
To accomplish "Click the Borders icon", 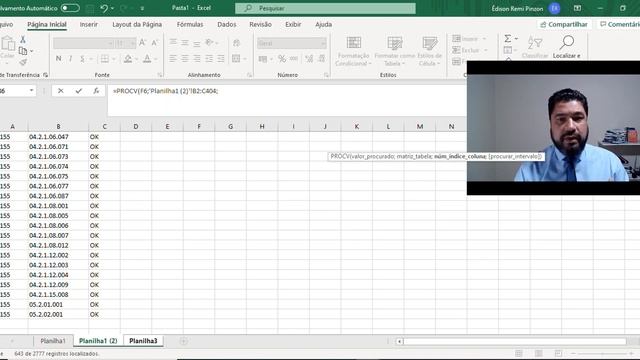I will (105, 59).
